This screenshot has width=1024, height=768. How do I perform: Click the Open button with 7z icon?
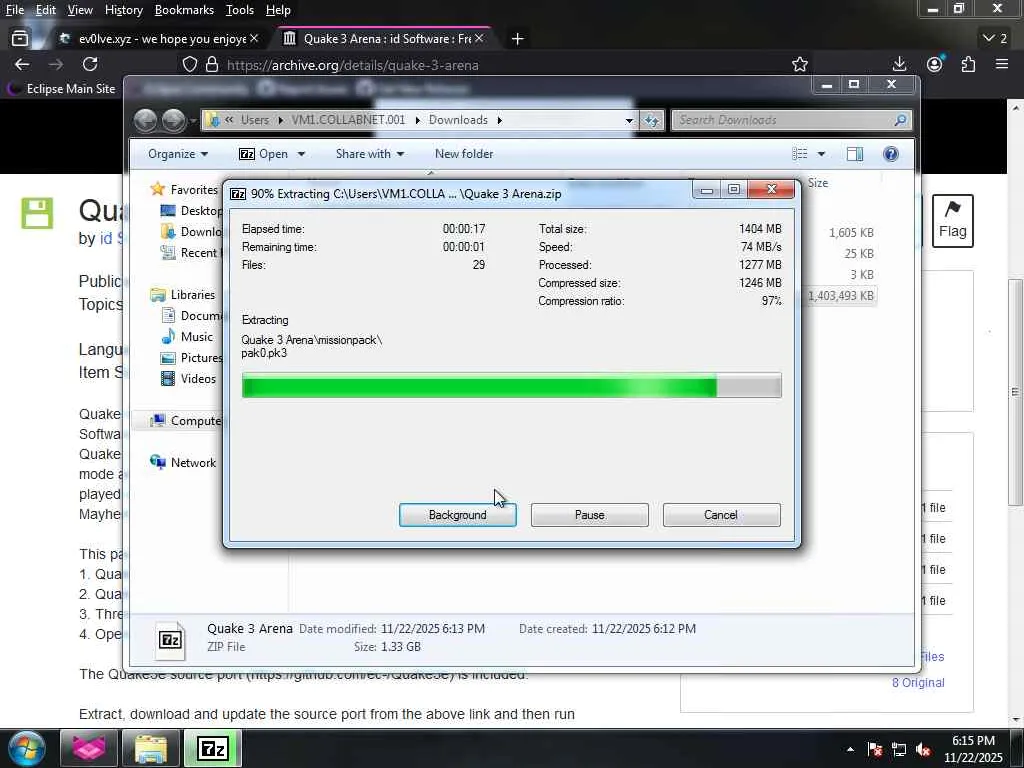(263, 154)
